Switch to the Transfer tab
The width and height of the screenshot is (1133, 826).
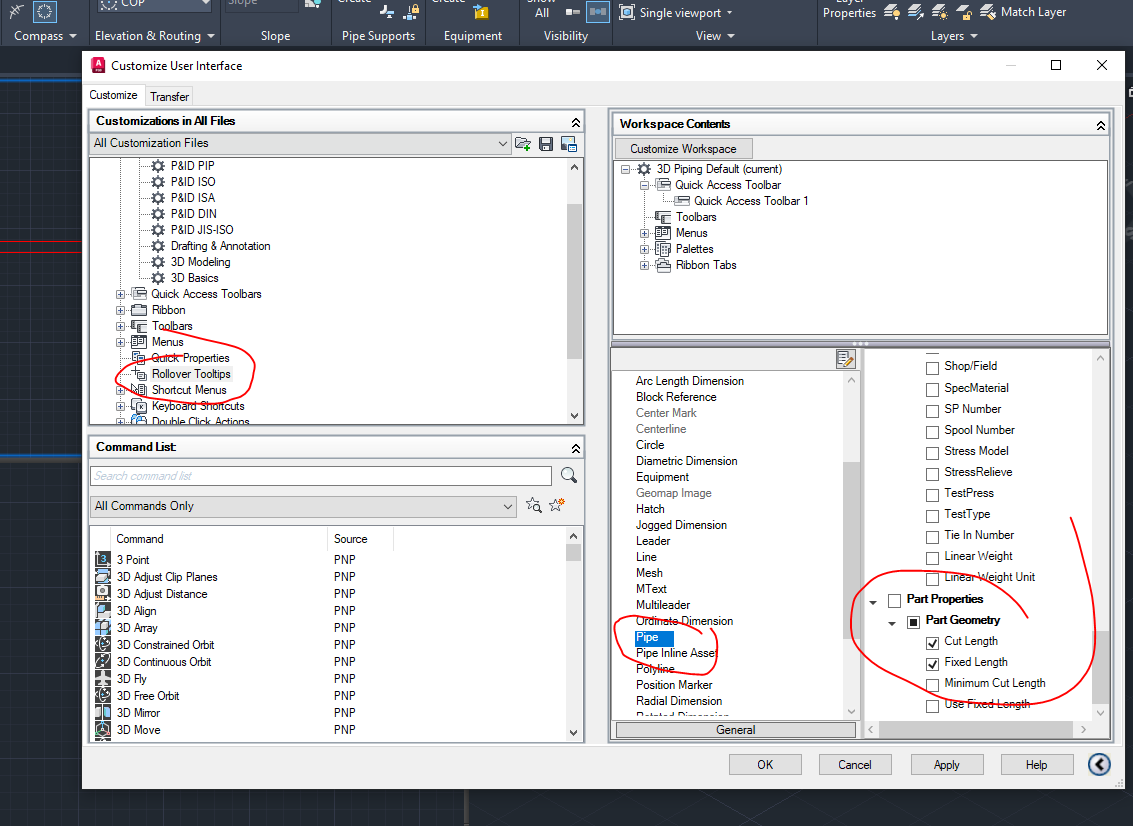(x=169, y=96)
